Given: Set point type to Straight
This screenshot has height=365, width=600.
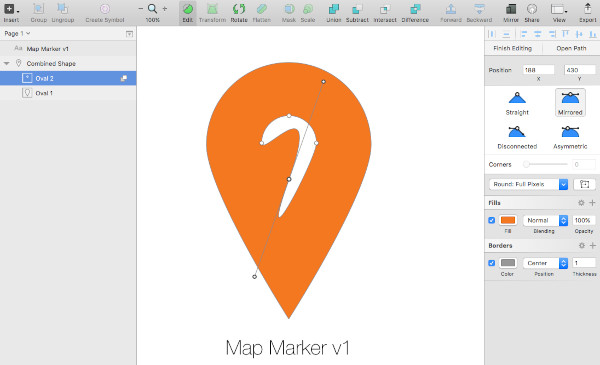Looking at the screenshot, I should tap(517, 103).
